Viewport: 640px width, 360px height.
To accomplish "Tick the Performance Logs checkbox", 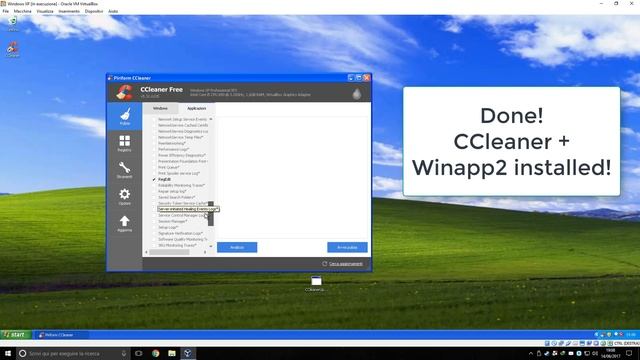I will (x=154, y=149).
